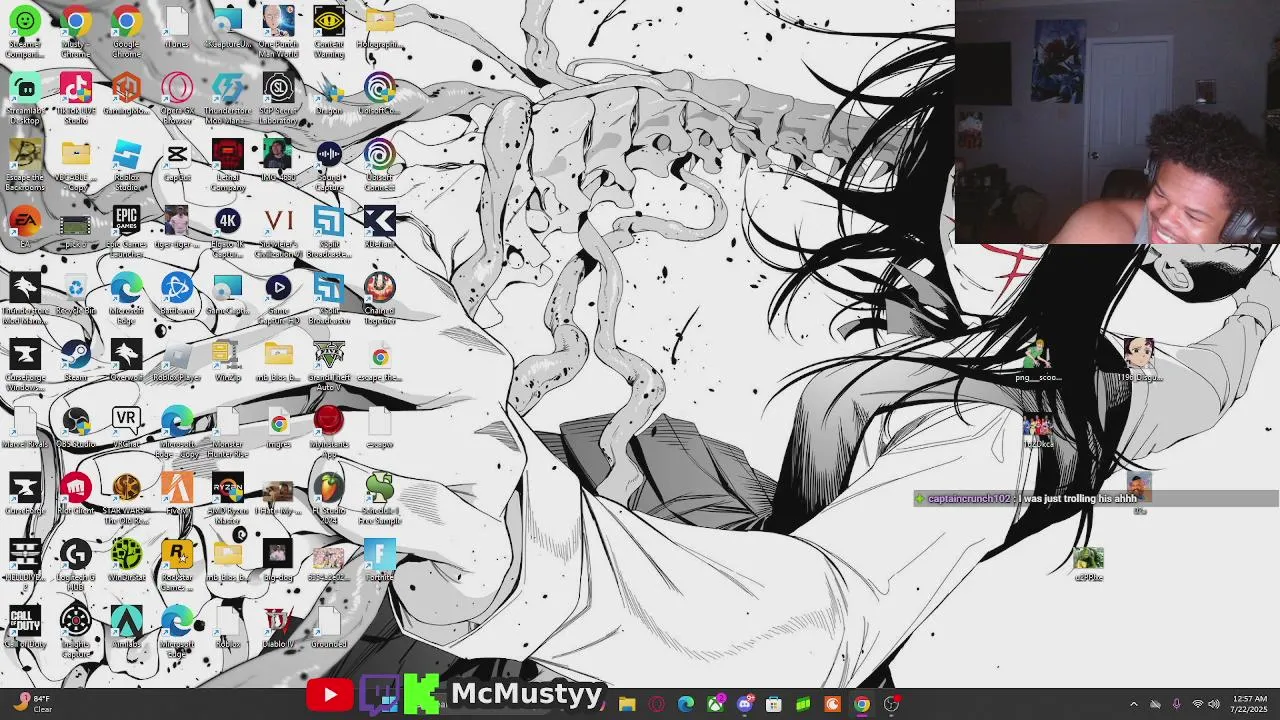
Task: Select the Monster Hunter Rise shortcut
Action: [227, 432]
